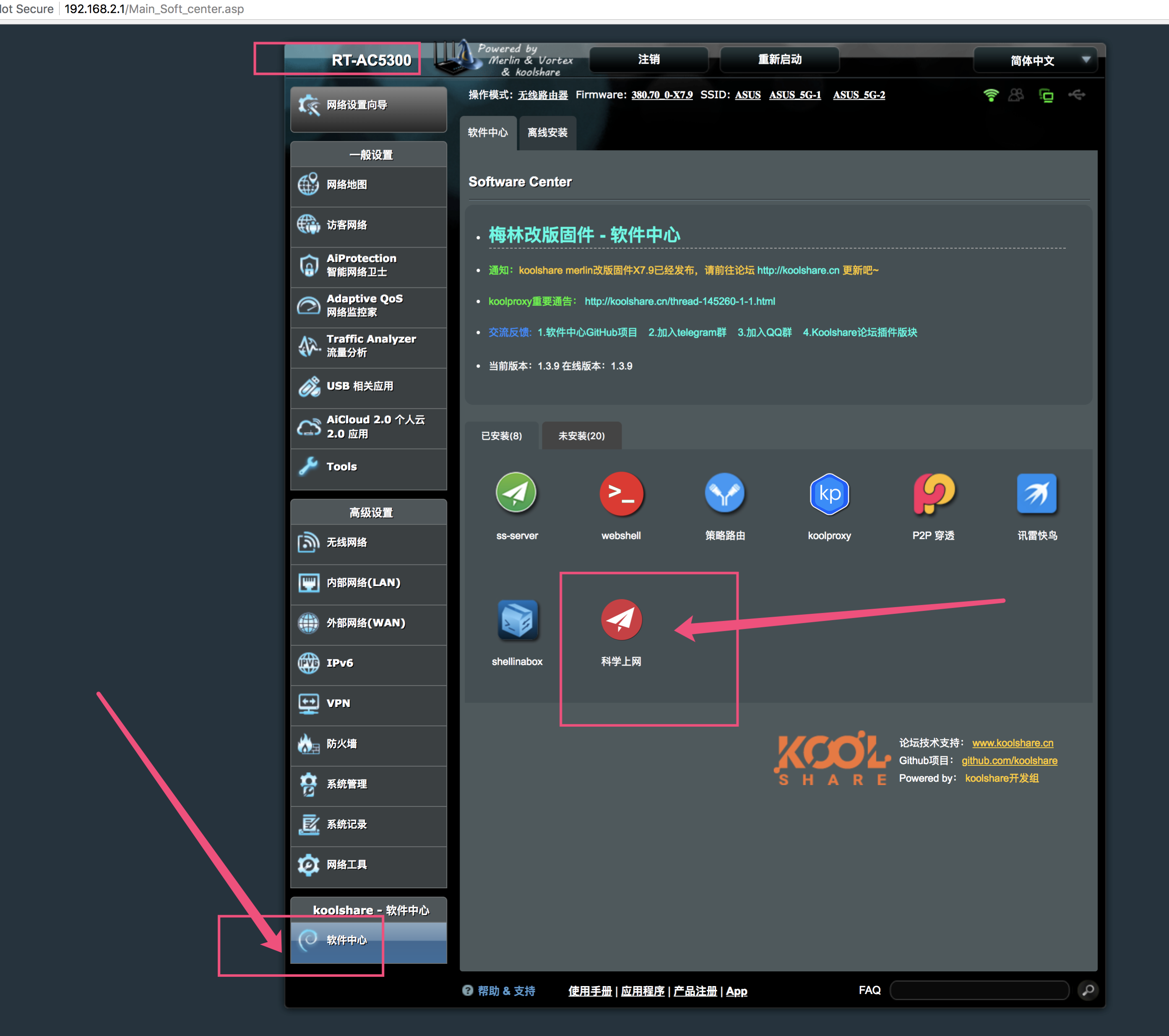Focus the FAQ search input field
Viewport: 1169px width, 1036px height.
[x=979, y=990]
